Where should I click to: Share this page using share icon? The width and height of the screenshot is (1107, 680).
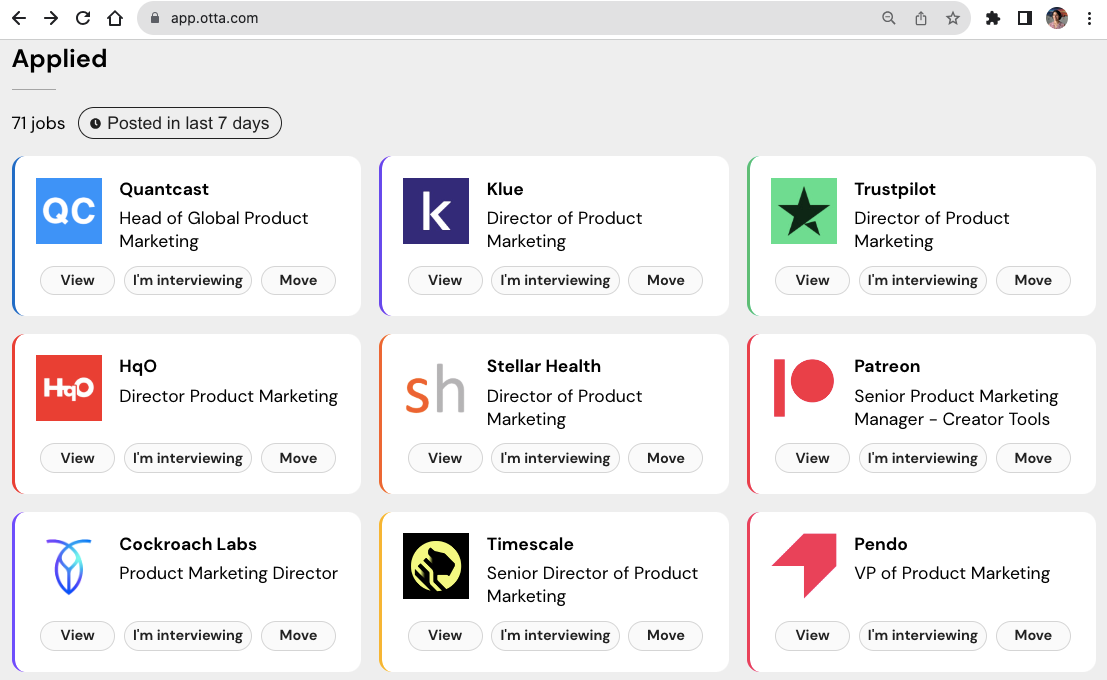point(921,18)
